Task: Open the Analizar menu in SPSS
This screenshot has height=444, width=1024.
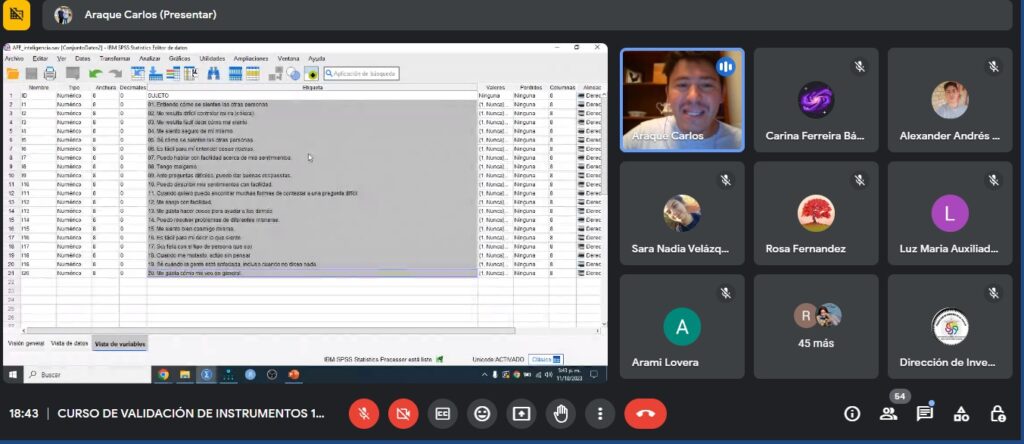Action: (x=150, y=59)
